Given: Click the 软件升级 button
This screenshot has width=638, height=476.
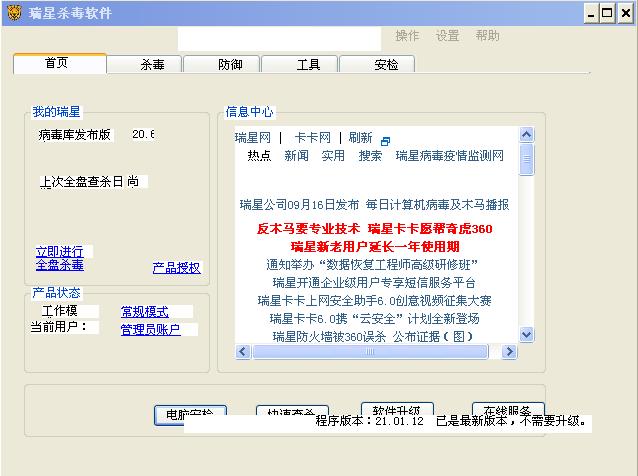Looking at the screenshot, I should pos(397,408).
